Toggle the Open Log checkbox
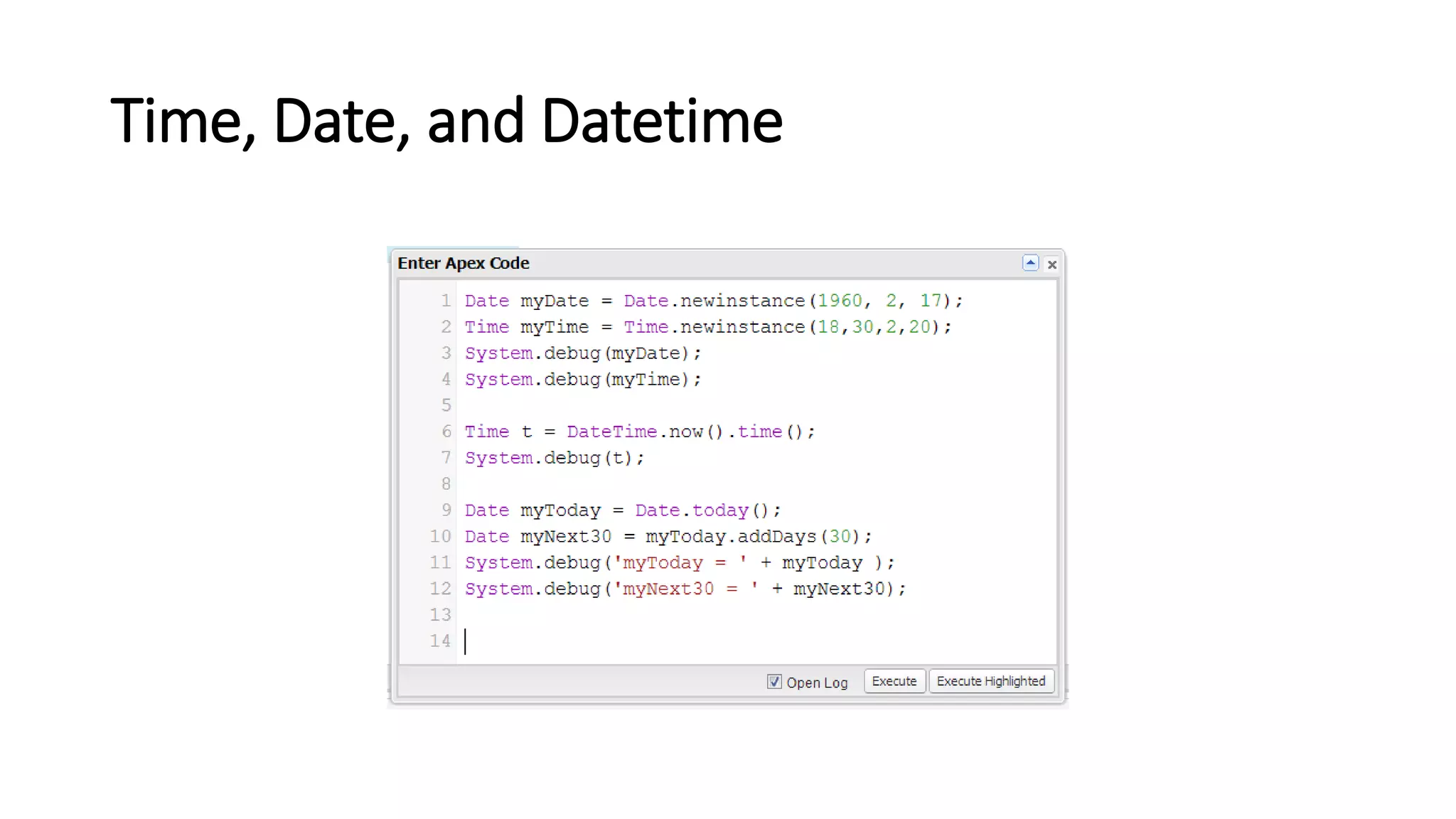 [774, 682]
